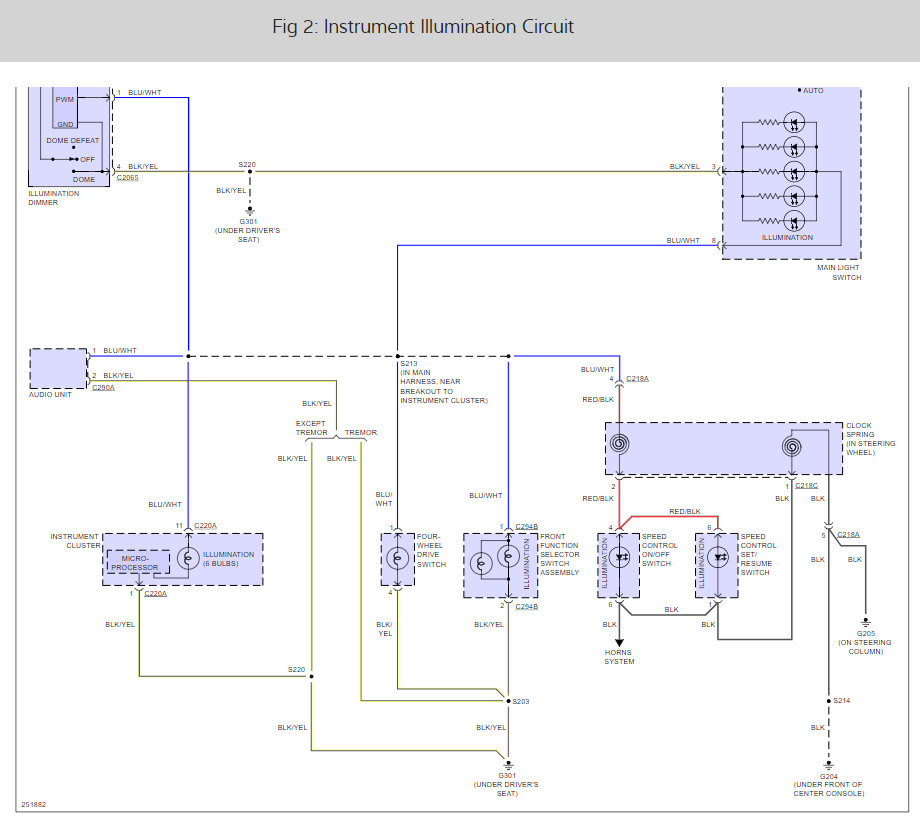
Task: Click the AUDIO UNIT label
Action: pos(50,394)
